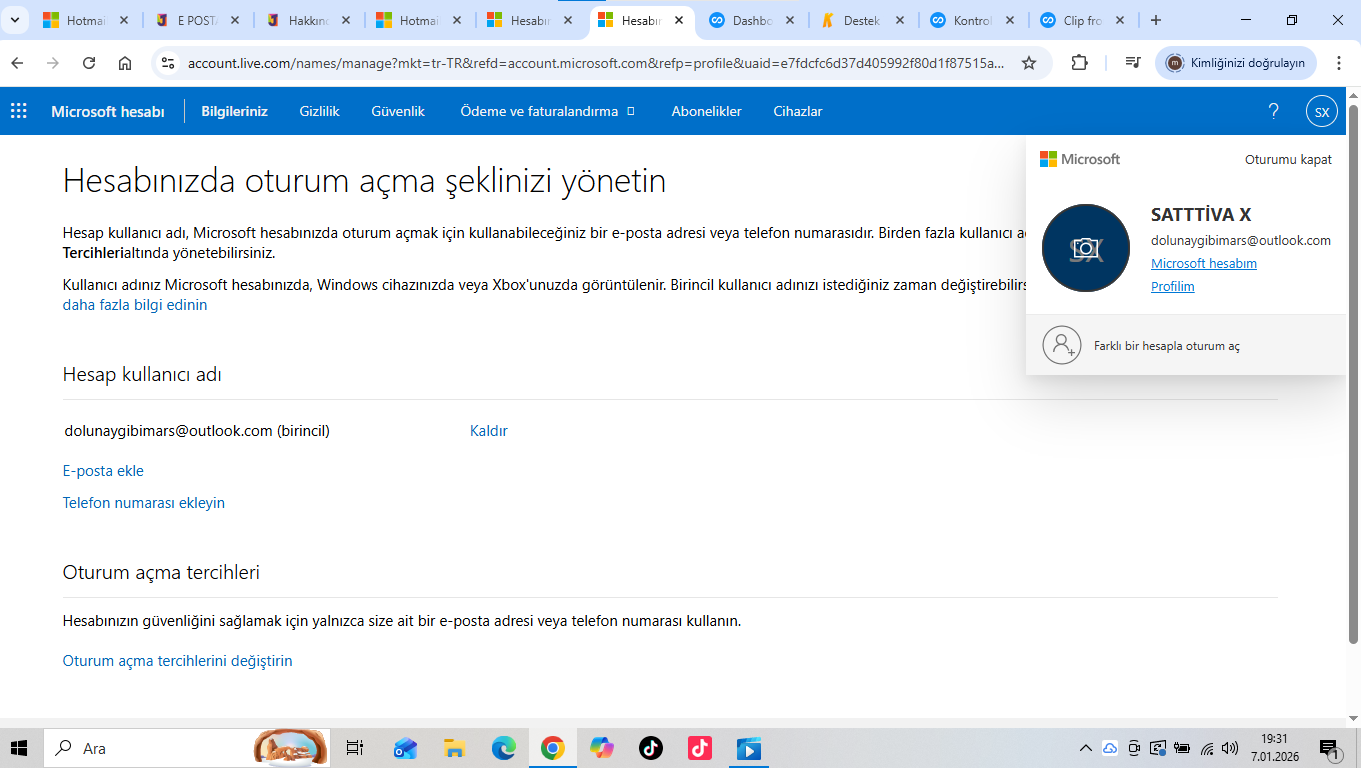Open the Microsoft hesabım link
1361x768 pixels.
click(x=1204, y=263)
